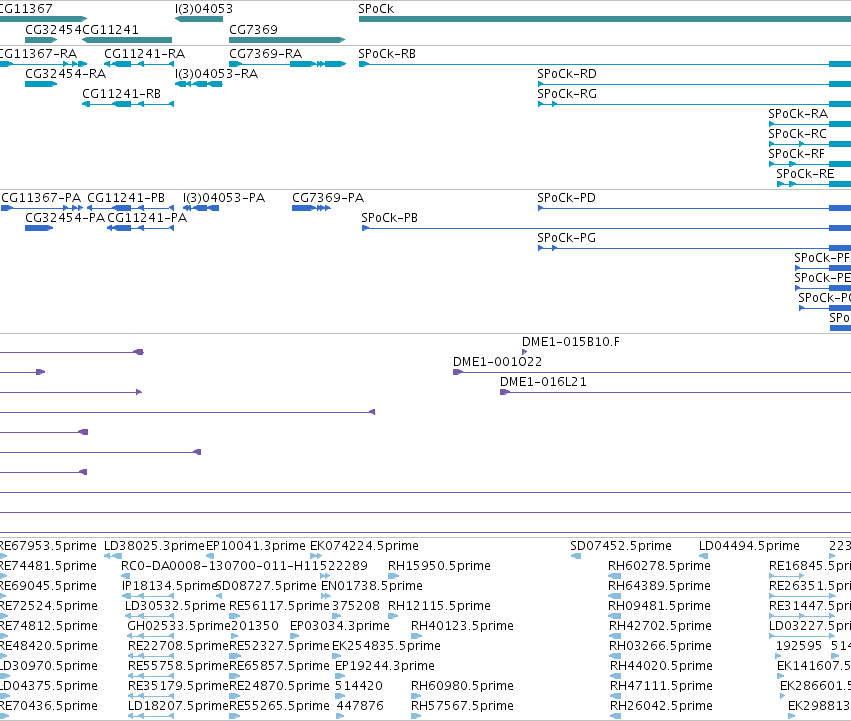Click the CG11367 gene label
851x721 pixels.
click(x=26, y=9)
